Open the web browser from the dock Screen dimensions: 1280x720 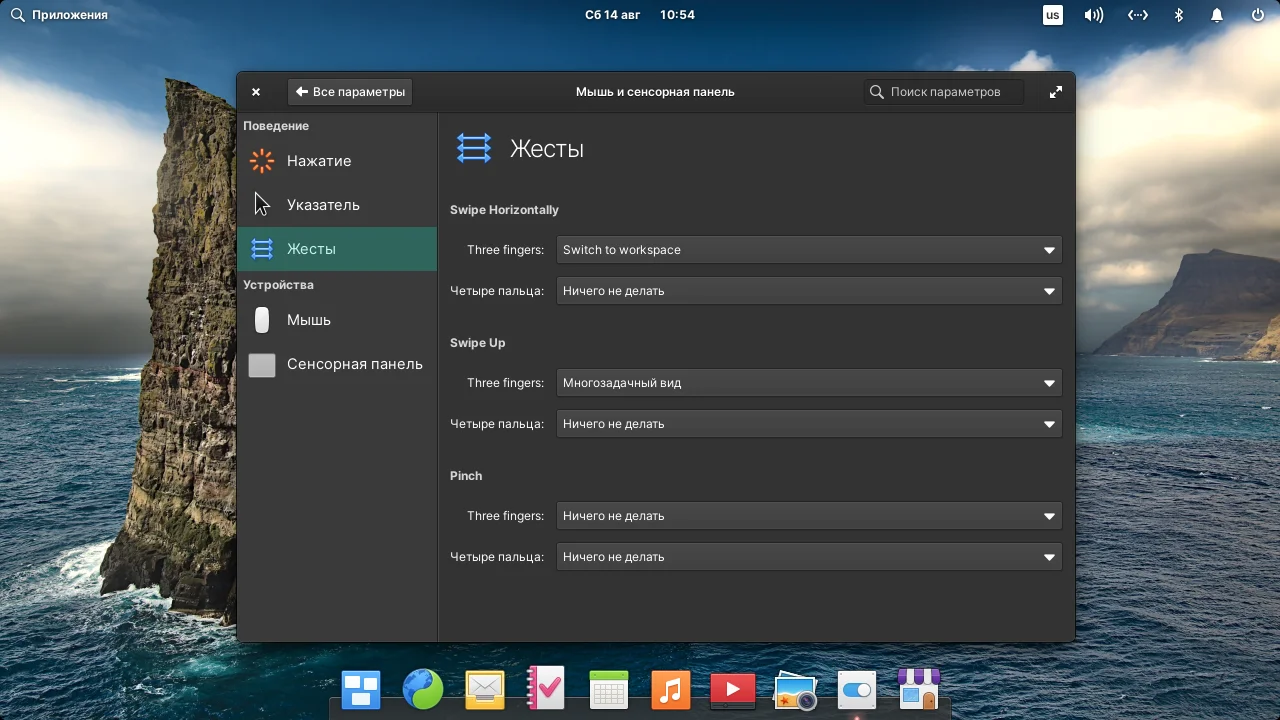(422, 689)
